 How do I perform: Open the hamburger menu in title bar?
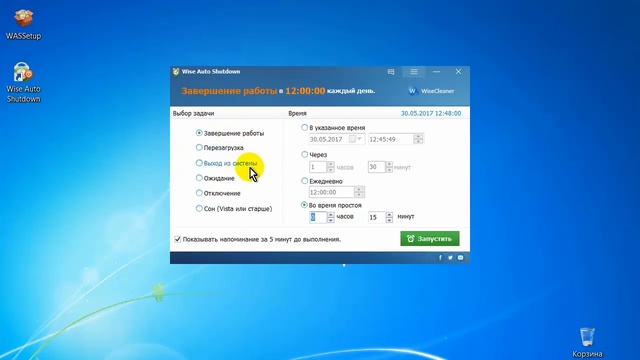point(413,72)
